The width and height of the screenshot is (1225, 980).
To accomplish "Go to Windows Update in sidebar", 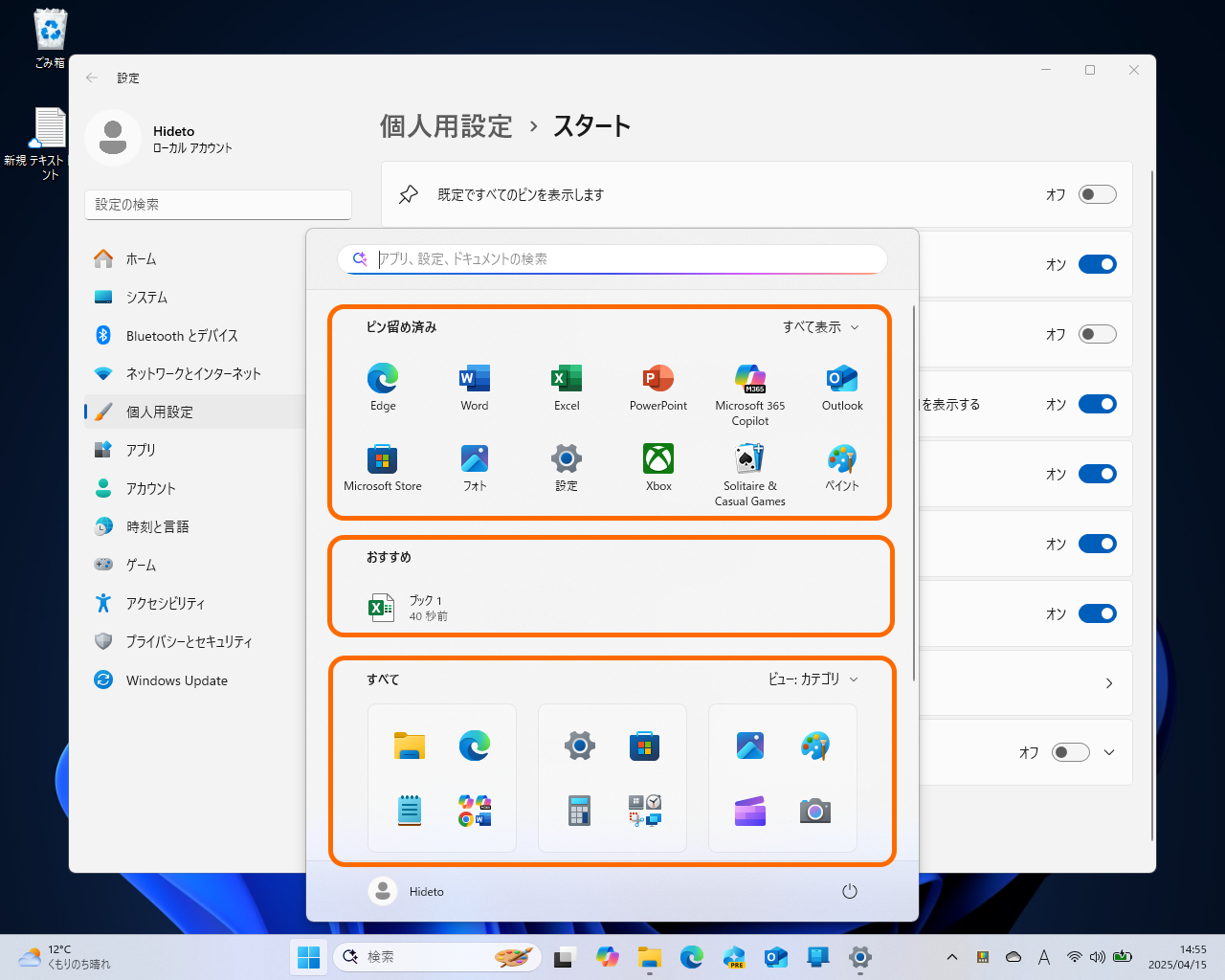I will 194,680.
